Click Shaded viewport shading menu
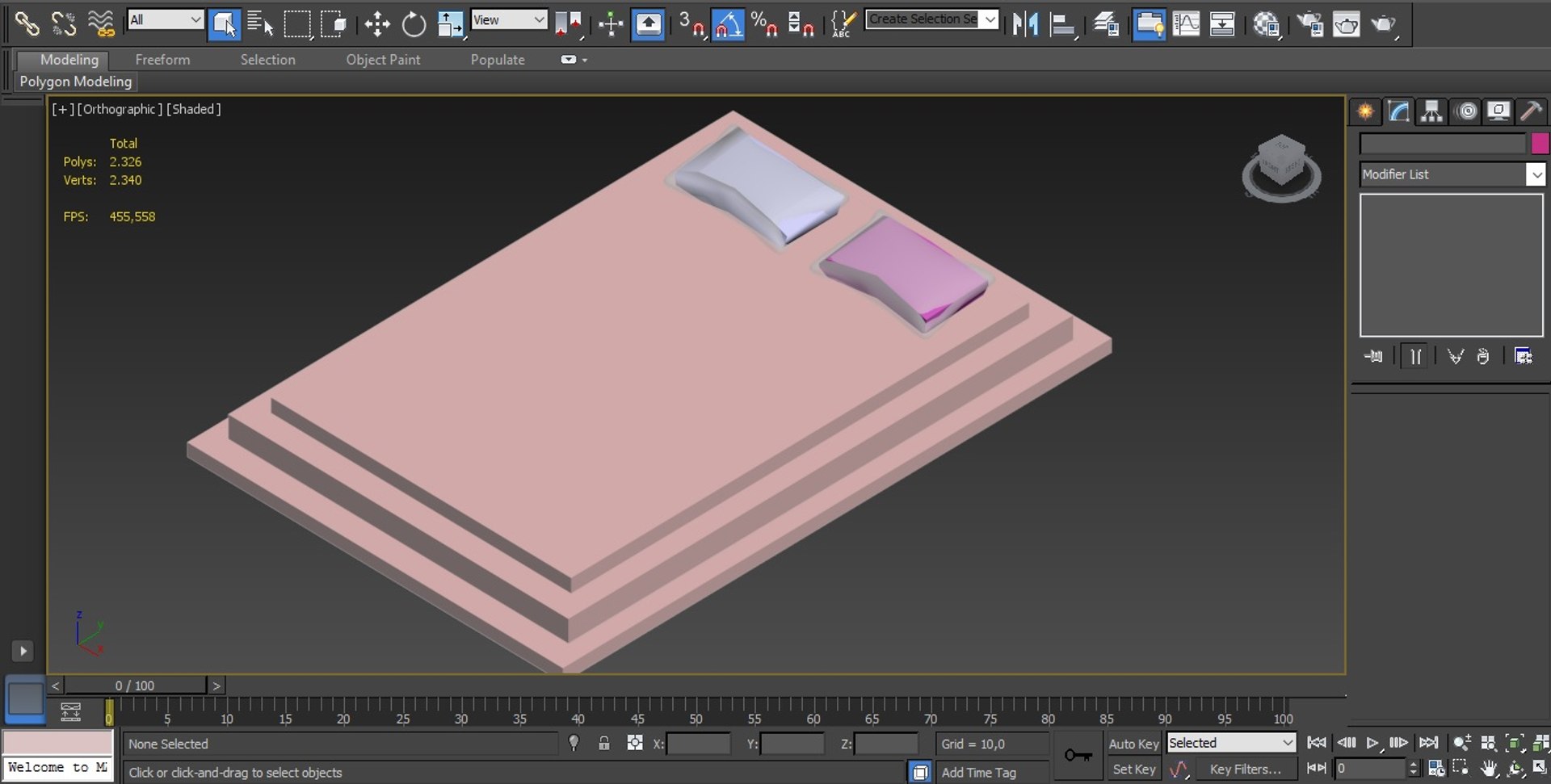The width and height of the screenshot is (1551, 784). click(x=194, y=109)
